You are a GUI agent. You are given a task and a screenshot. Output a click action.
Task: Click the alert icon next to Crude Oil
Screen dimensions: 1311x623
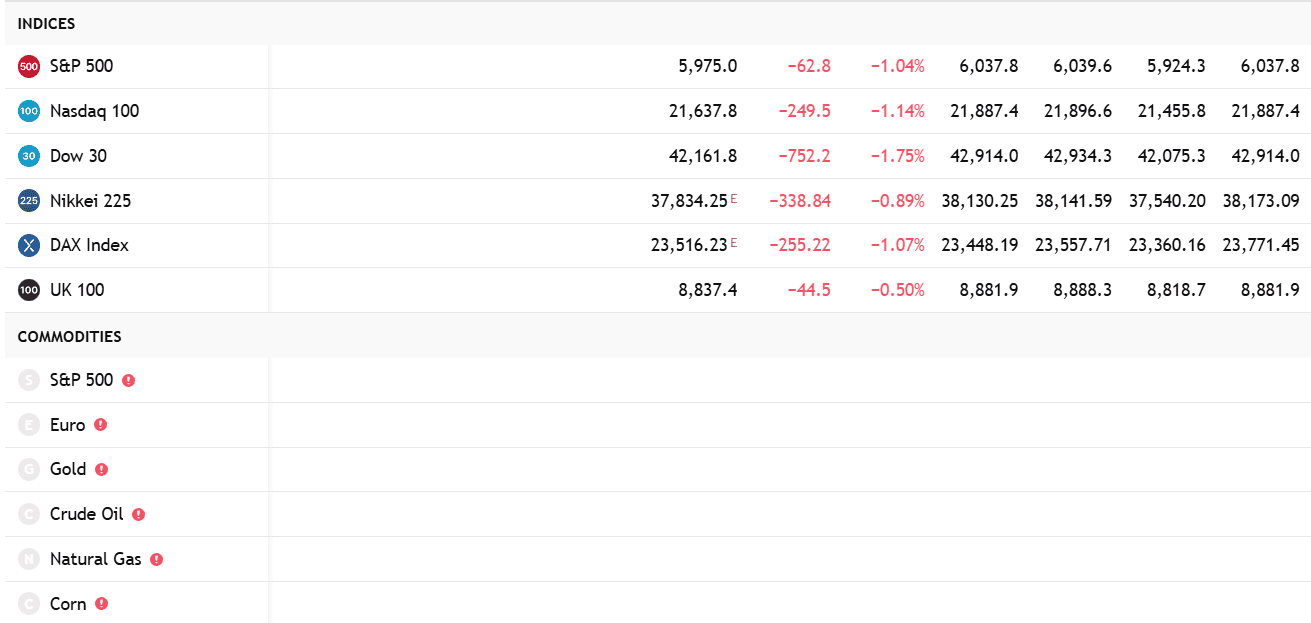(x=138, y=514)
